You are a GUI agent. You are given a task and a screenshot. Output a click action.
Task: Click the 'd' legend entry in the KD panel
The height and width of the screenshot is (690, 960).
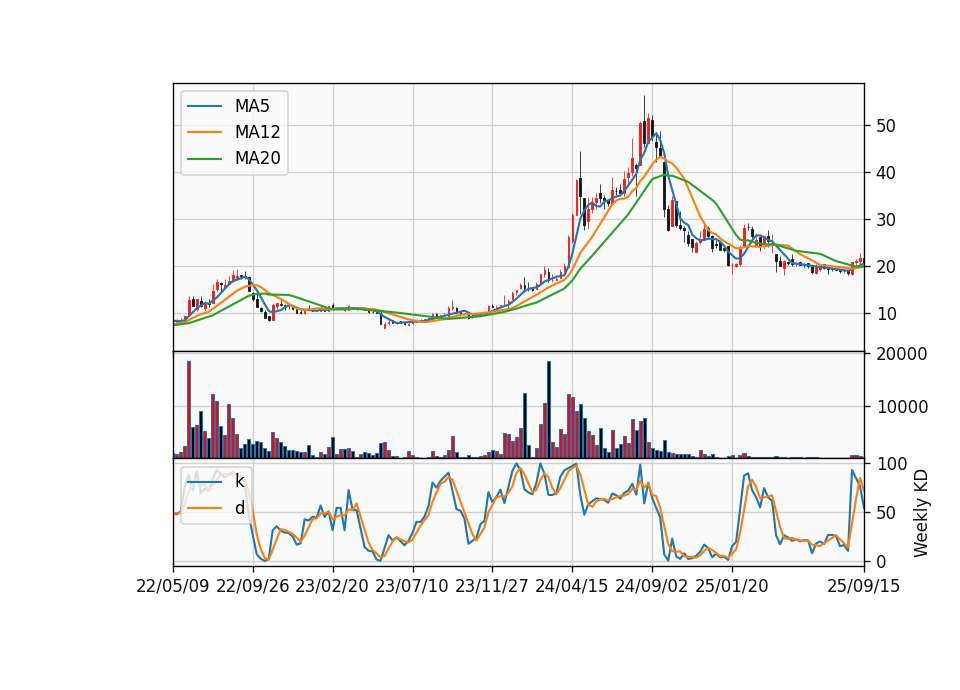click(x=239, y=508)
